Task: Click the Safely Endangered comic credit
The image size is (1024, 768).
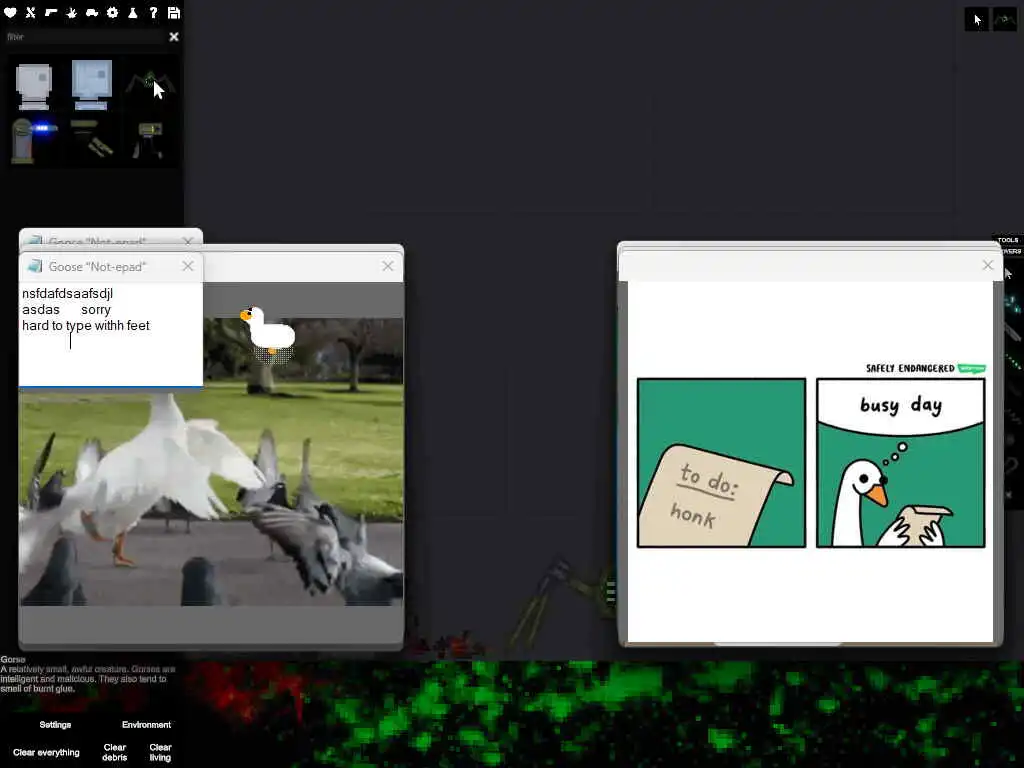Action: 925,368
